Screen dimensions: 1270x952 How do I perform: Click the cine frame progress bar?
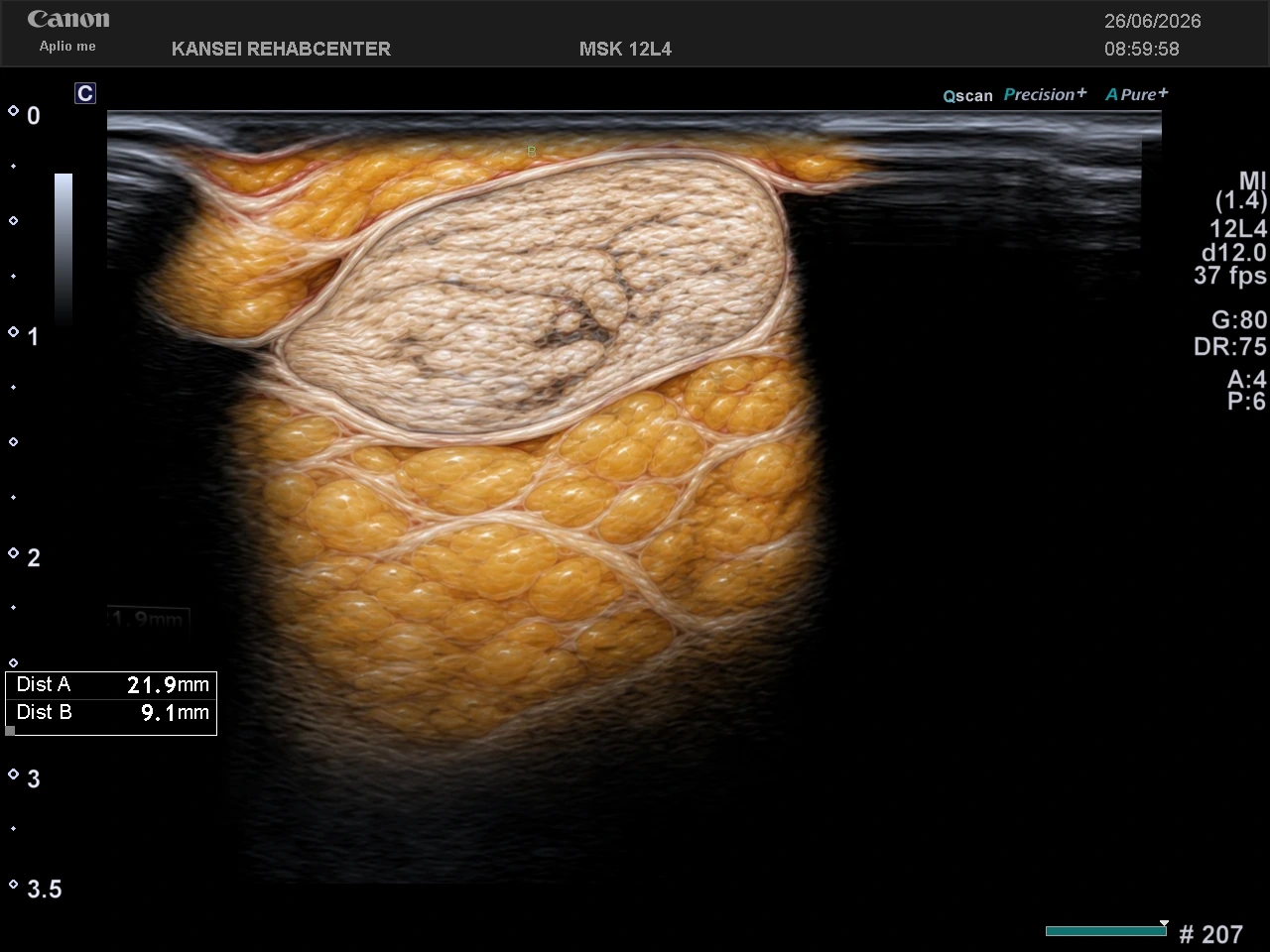(1106, 931)
